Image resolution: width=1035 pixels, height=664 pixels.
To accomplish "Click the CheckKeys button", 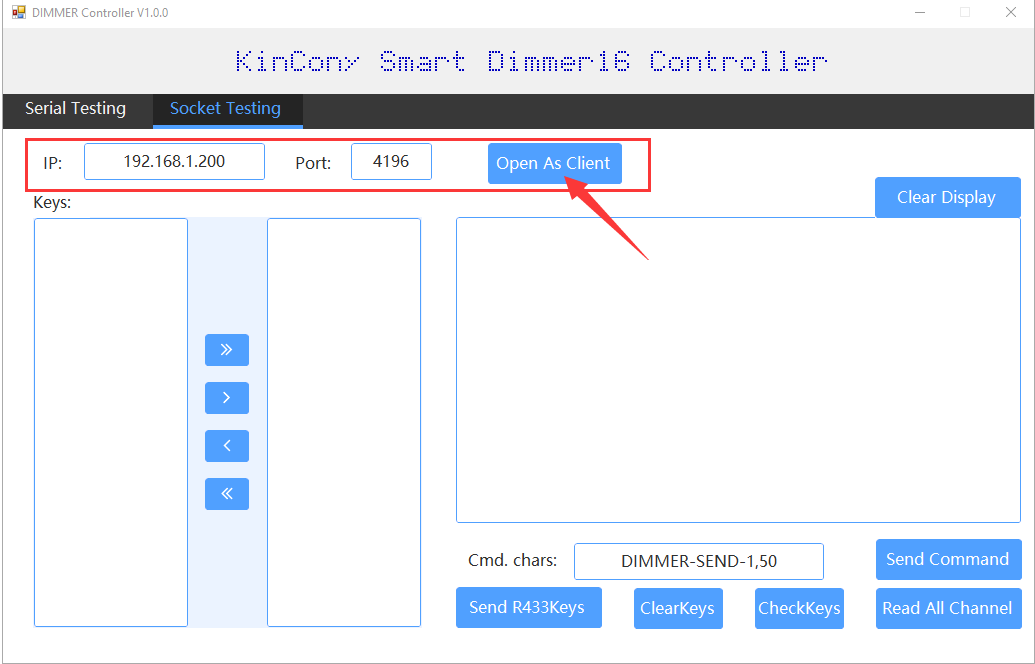I will [799, 608].
